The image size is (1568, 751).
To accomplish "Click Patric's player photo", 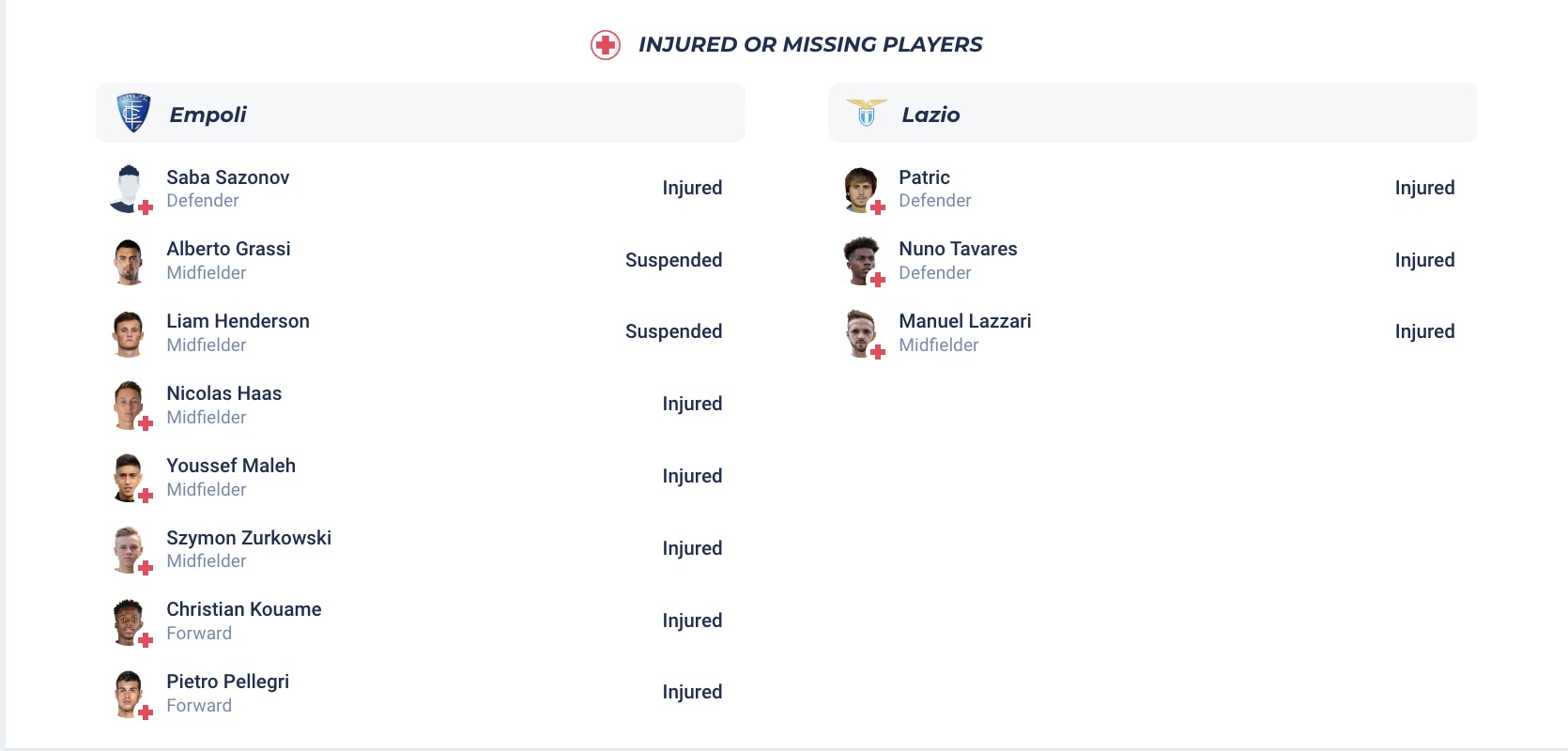I will coord(861,189).
